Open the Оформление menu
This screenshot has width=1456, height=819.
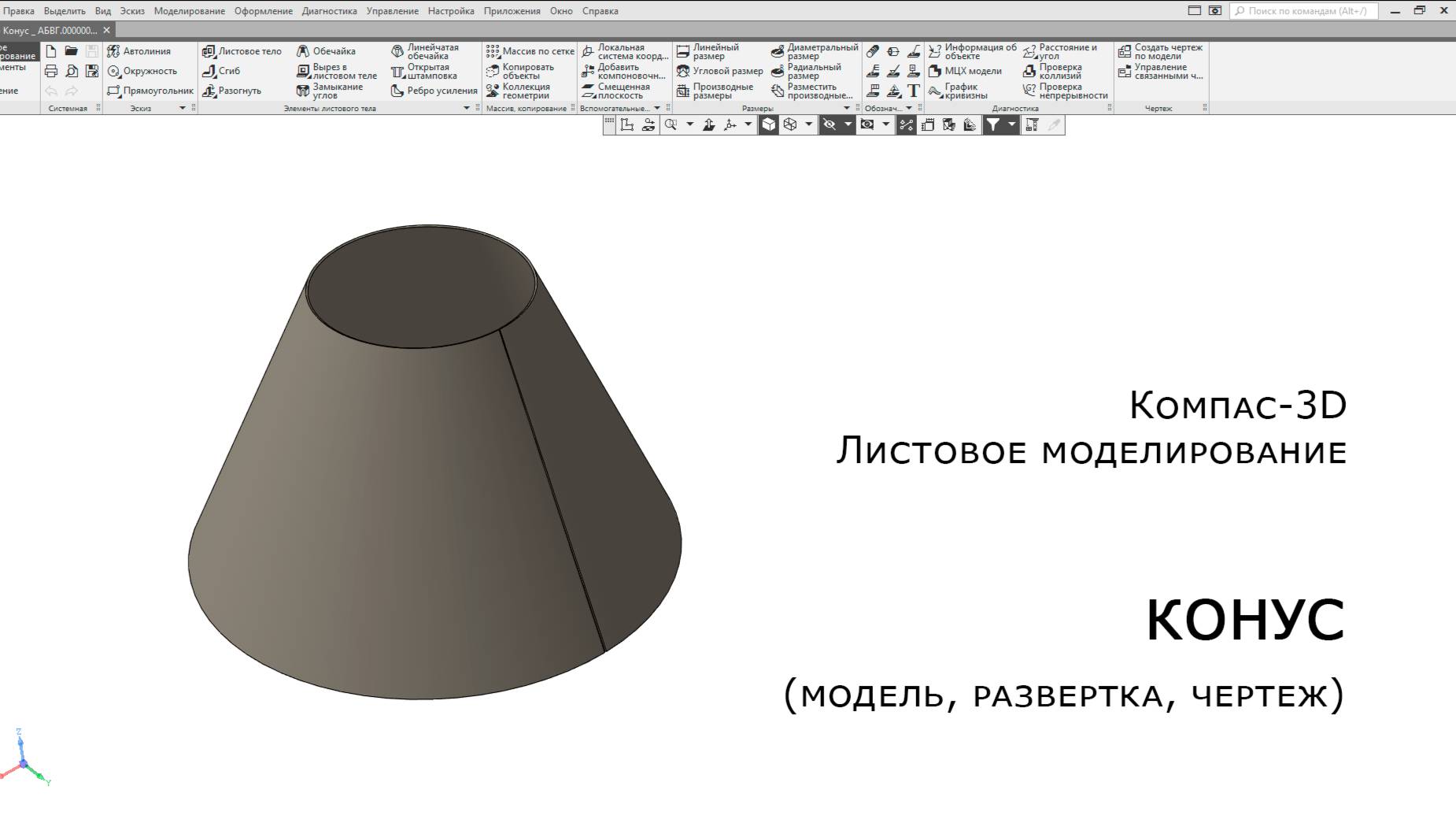(263, 11)
